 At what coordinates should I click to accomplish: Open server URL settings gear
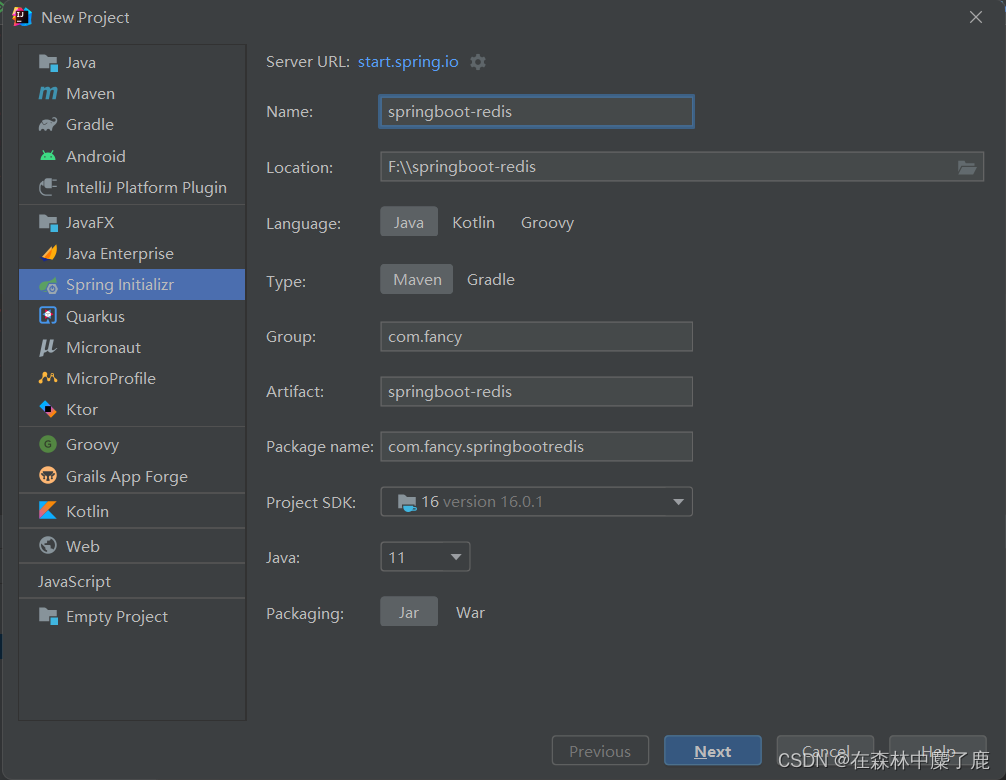point(478,62)
